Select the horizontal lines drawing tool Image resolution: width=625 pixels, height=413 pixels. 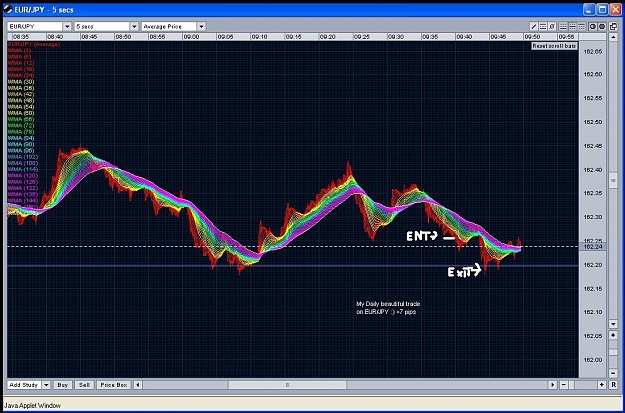coord(543,27)
